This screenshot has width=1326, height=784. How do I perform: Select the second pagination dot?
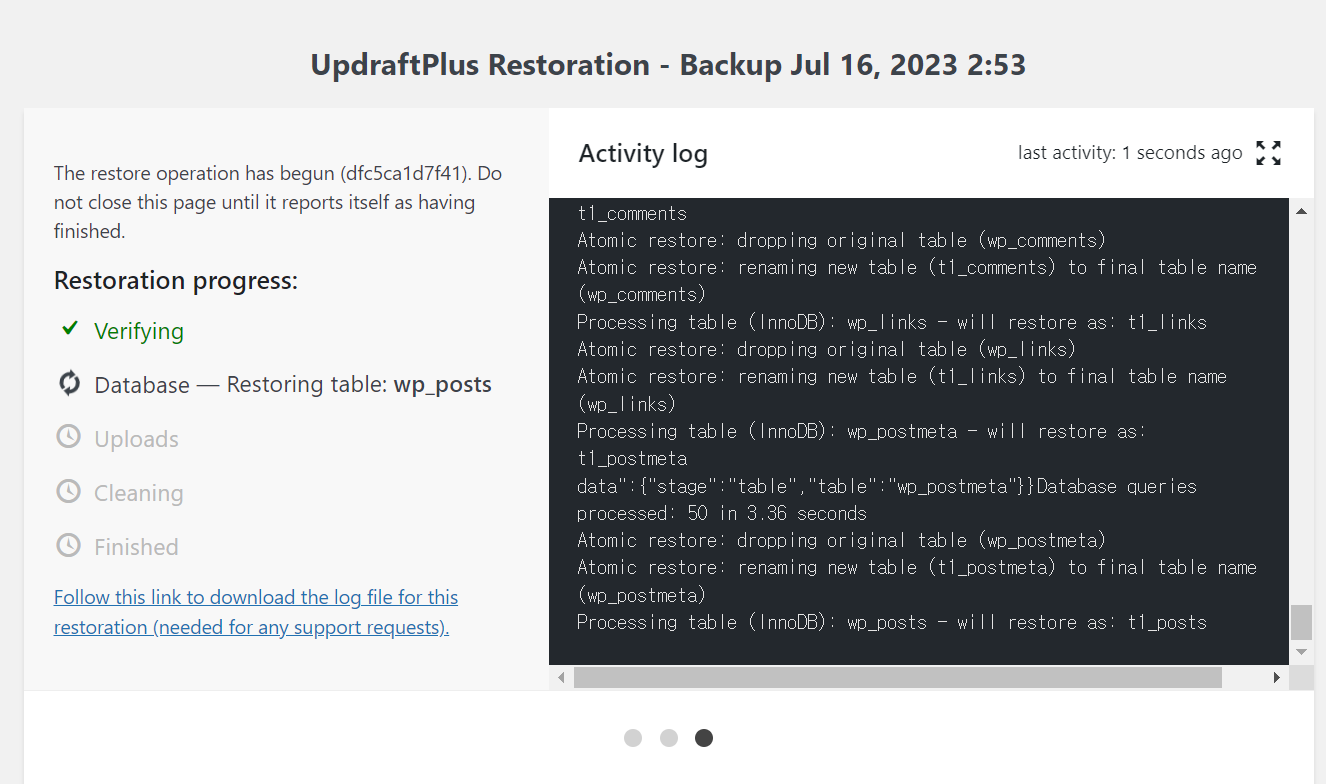tap(669, 738)
